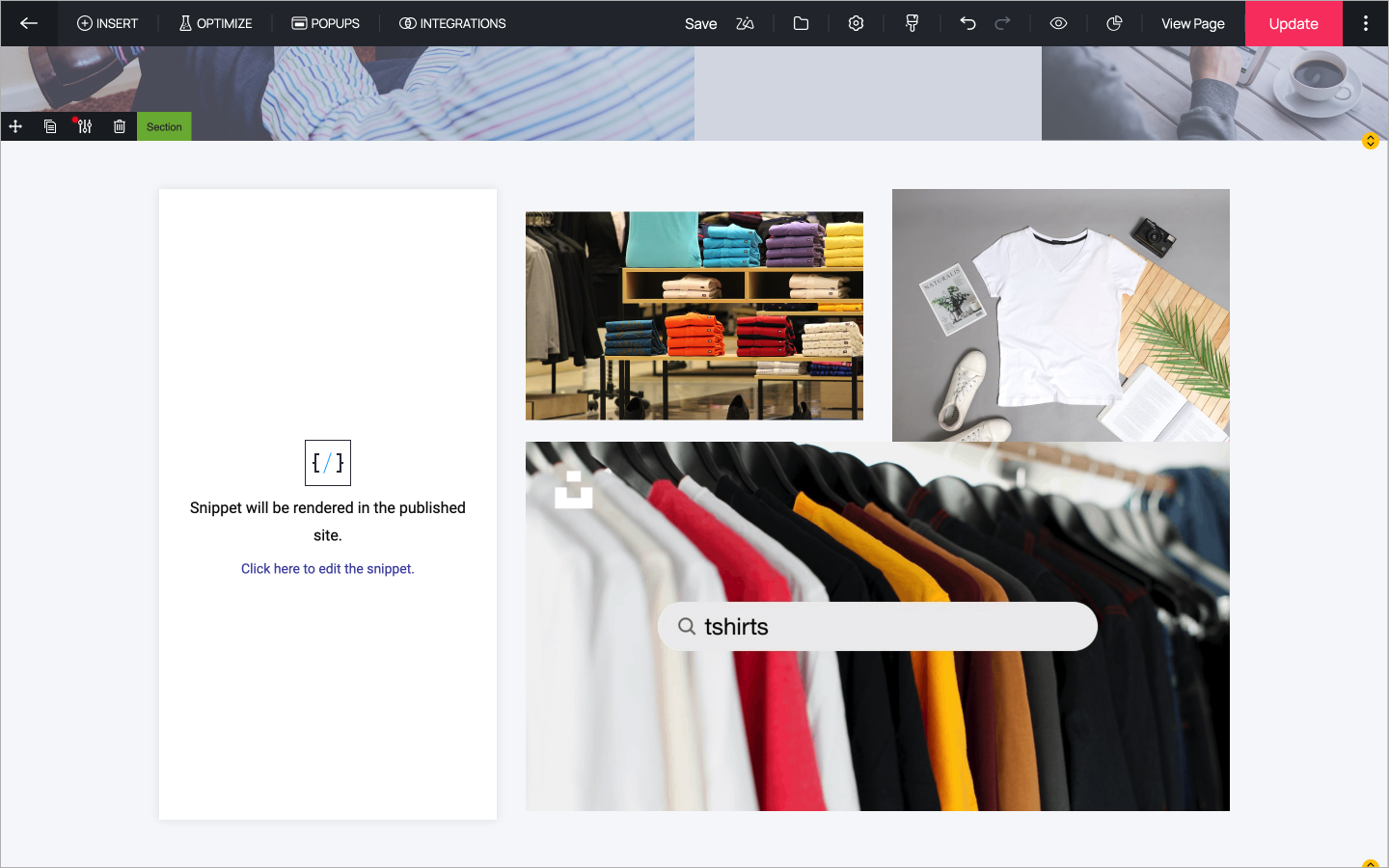Viewport: 1389px width, 868px height.
Task: Open the POPUPS menu
Action: (x=326, y=23)
